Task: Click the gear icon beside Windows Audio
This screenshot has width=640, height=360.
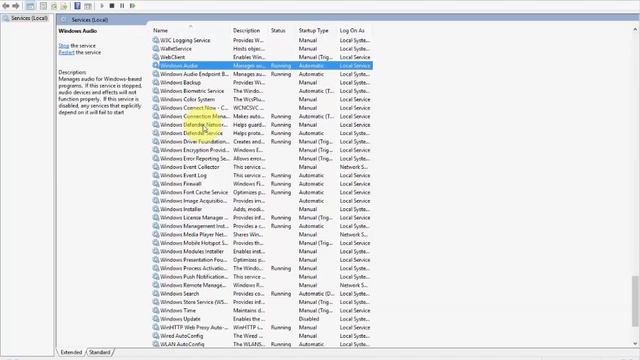Action: 156,66
